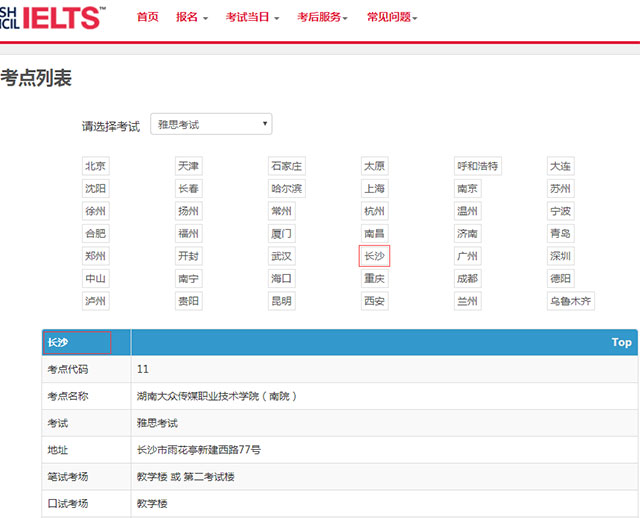Select 贵阳 in the city grid
The width and height of the screenshot is (640, 518).
(189, 301)
